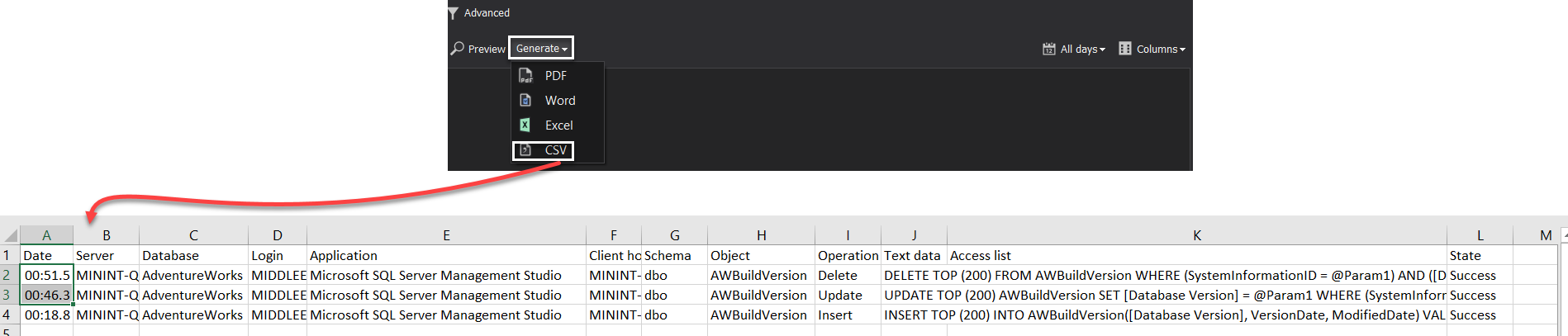Select spreadsheet column K header

tap(1196, 235)
